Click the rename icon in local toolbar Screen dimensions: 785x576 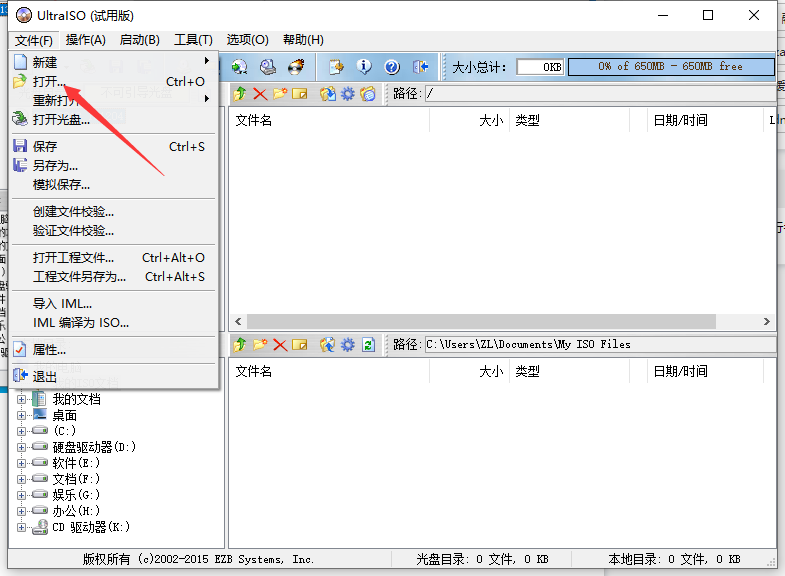point(300,345)
